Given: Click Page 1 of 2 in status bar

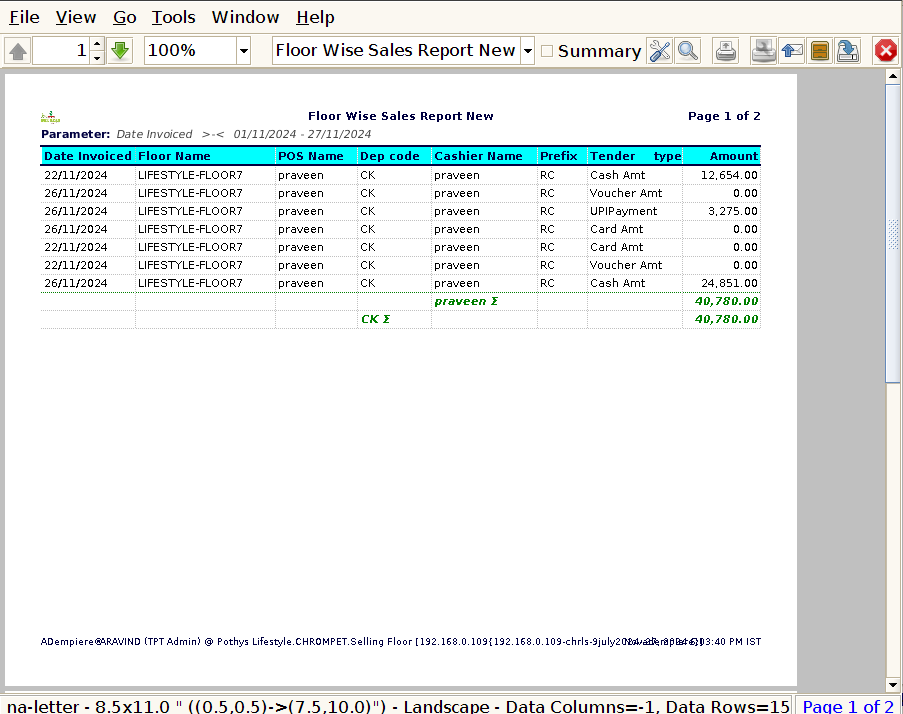Looking at the screenshot, I should click(848, 707).
